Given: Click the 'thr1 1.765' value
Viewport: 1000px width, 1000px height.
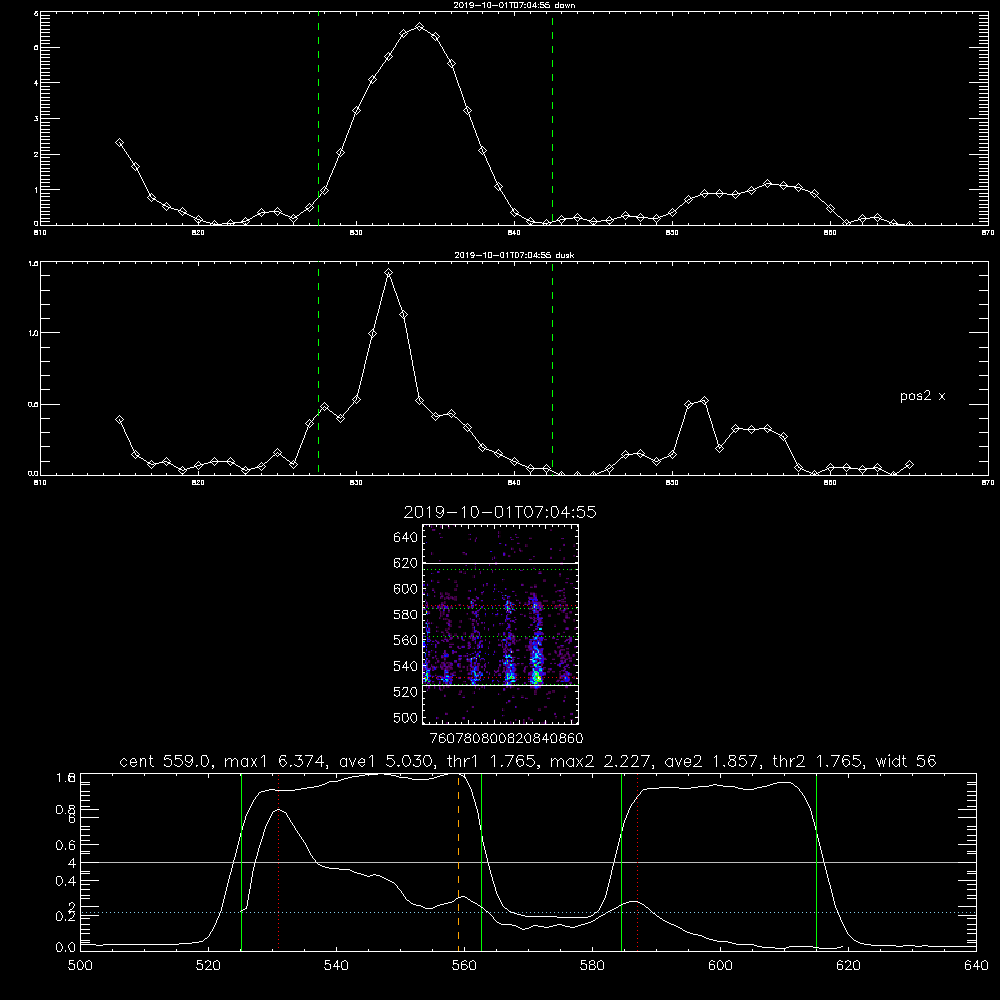Looking at the screenshot, I should click(494, 761).
